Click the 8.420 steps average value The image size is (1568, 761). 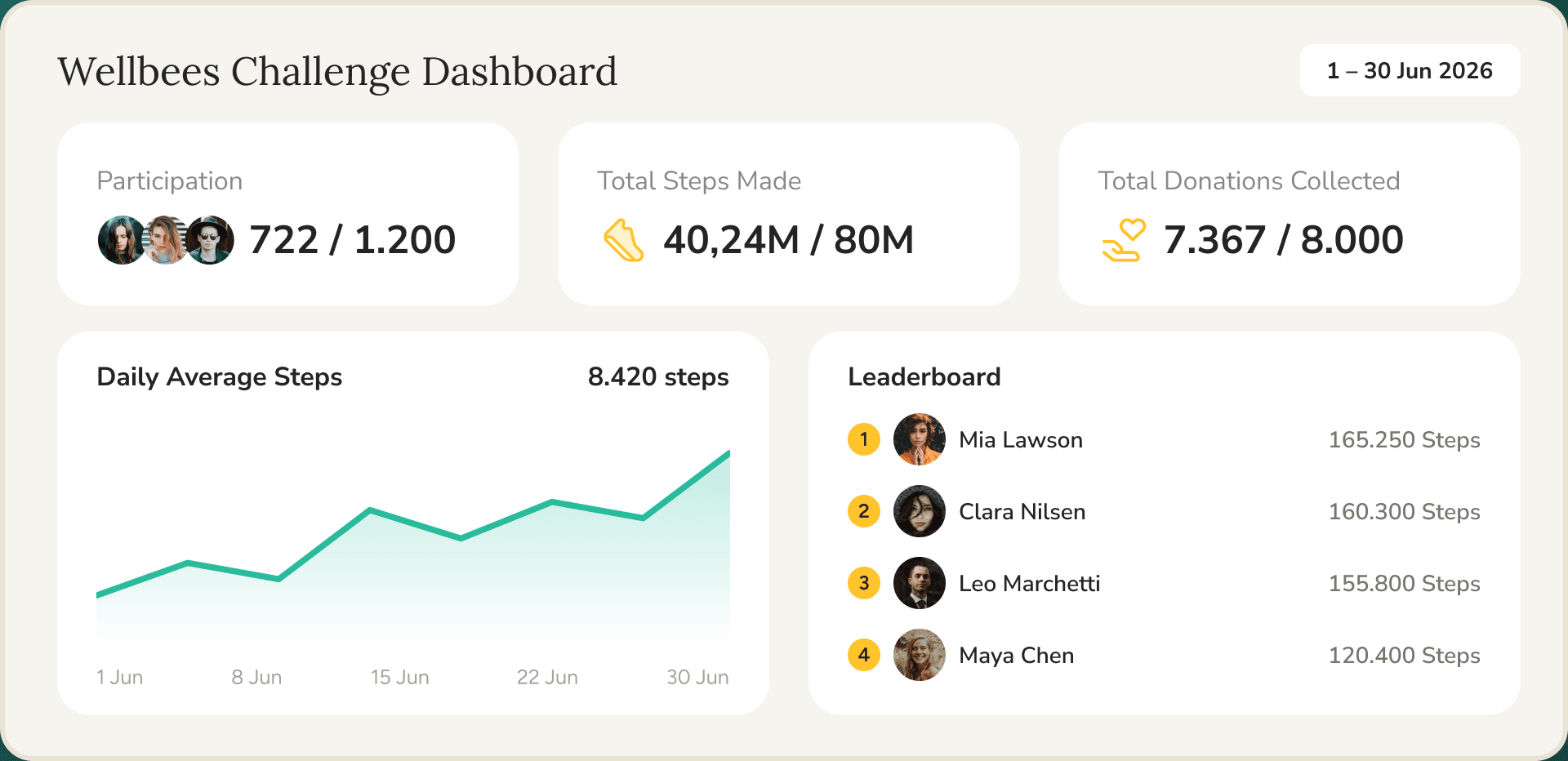pyautogui.click(x=658, y=377)
